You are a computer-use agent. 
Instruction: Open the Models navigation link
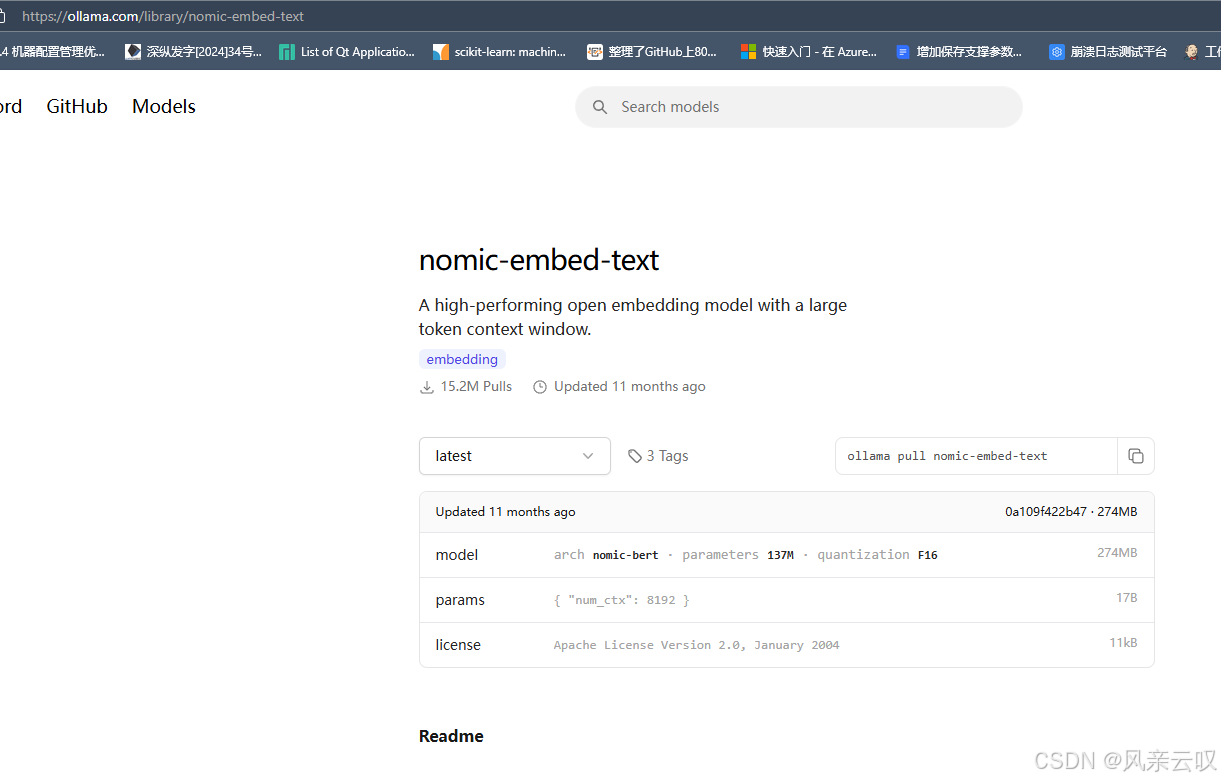tap(164, 107)
